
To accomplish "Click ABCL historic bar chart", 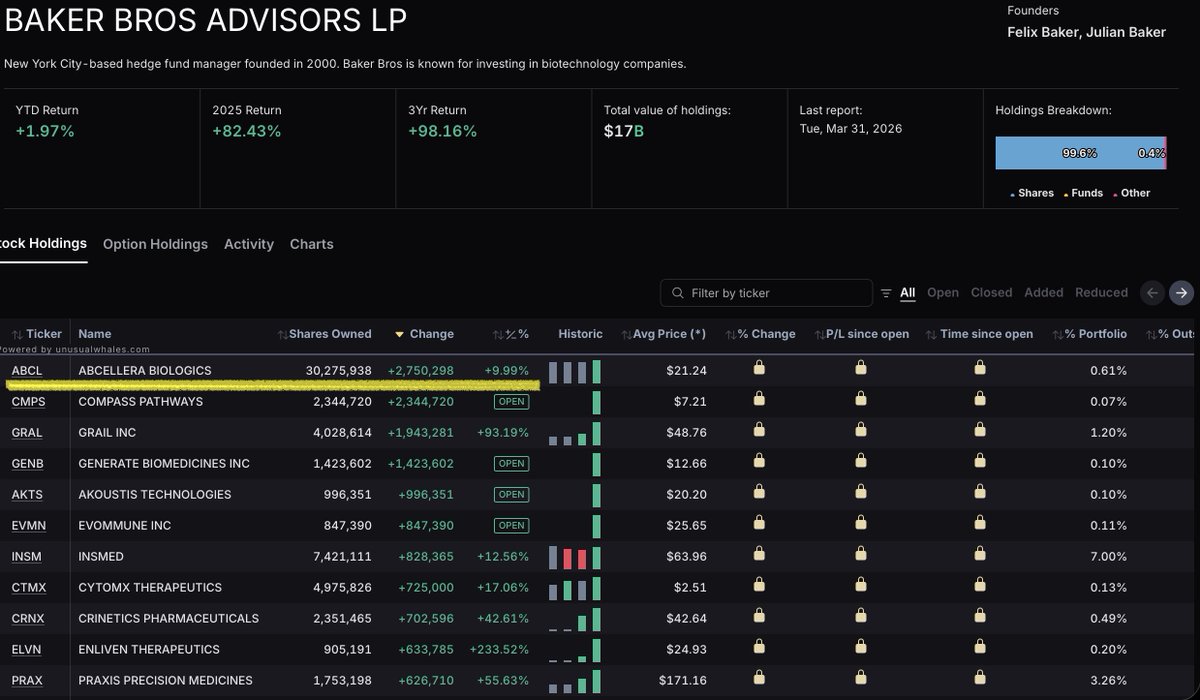I will pos(575,372).
